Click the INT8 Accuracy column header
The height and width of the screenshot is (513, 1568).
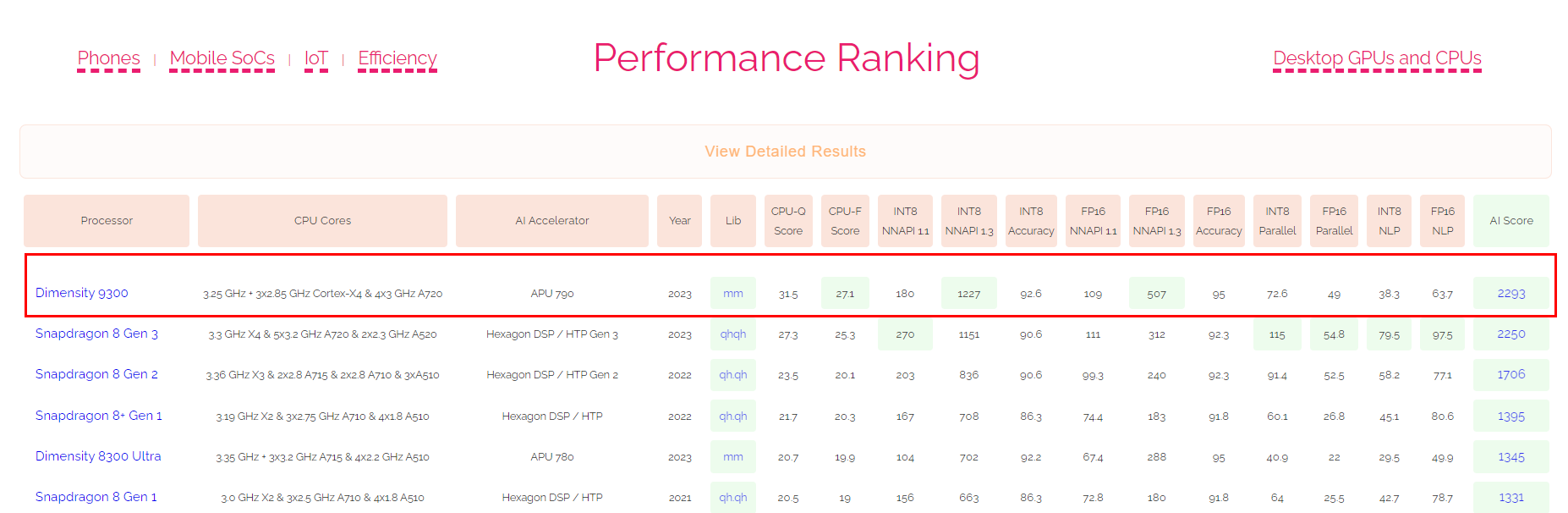point(1031,221)
